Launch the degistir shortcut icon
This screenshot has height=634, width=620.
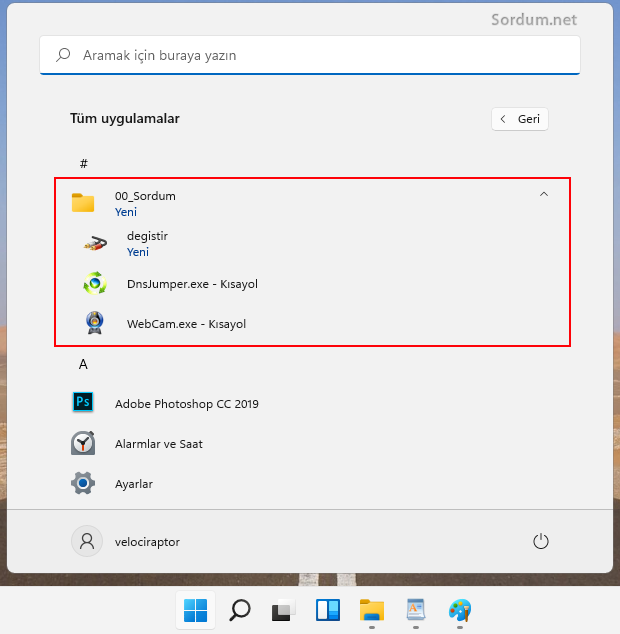click(x=95, y=243)
